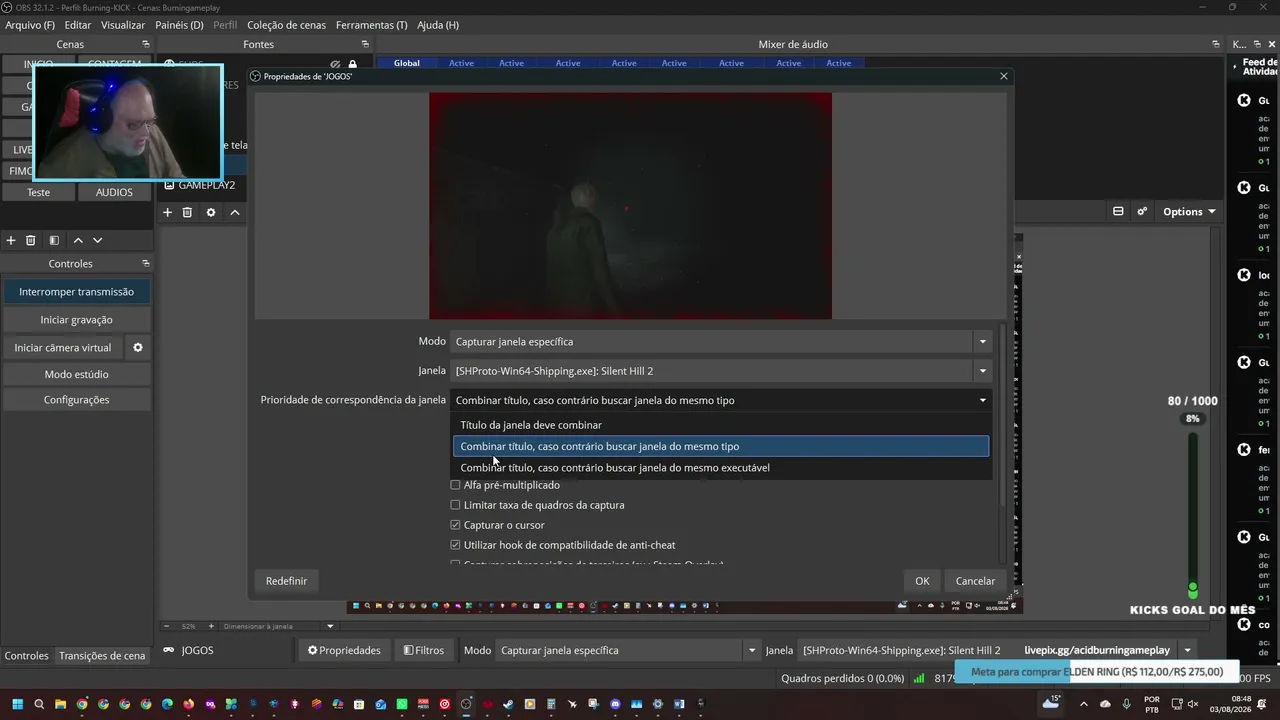This screenshot has width=1280, height=720.
Task: Open the Arquivo menu
Action: (30, 25)
